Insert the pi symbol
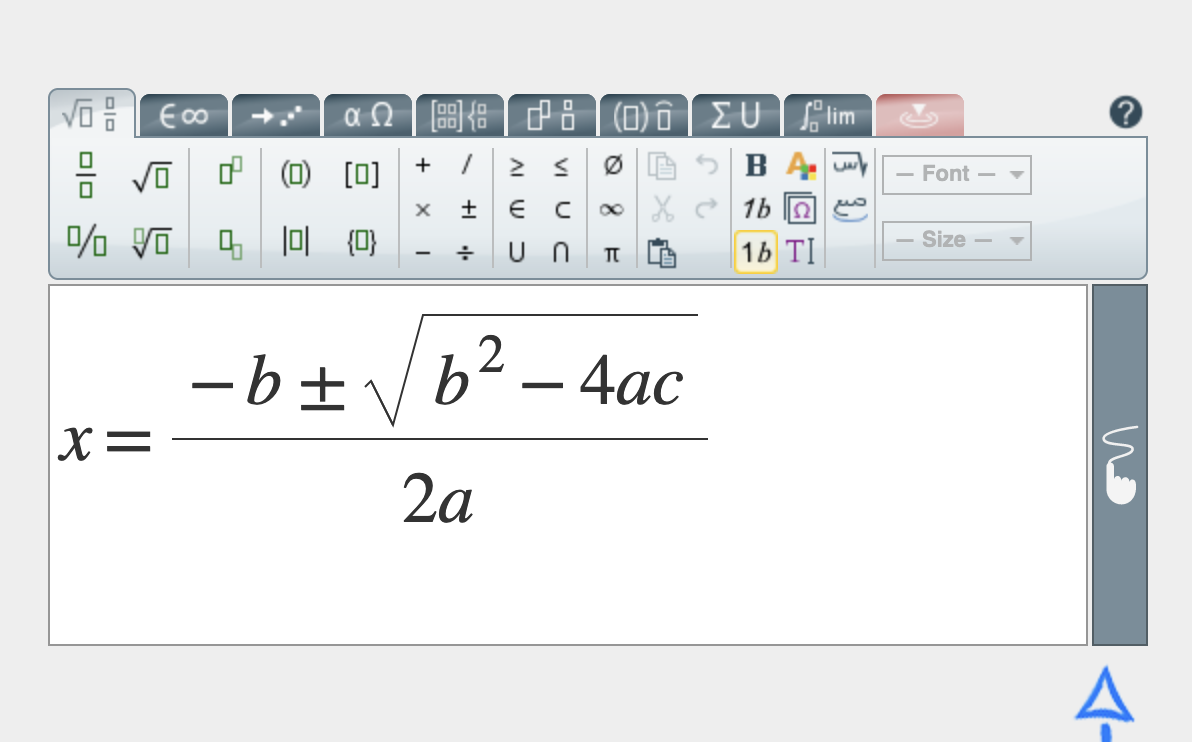 (612, 253)
